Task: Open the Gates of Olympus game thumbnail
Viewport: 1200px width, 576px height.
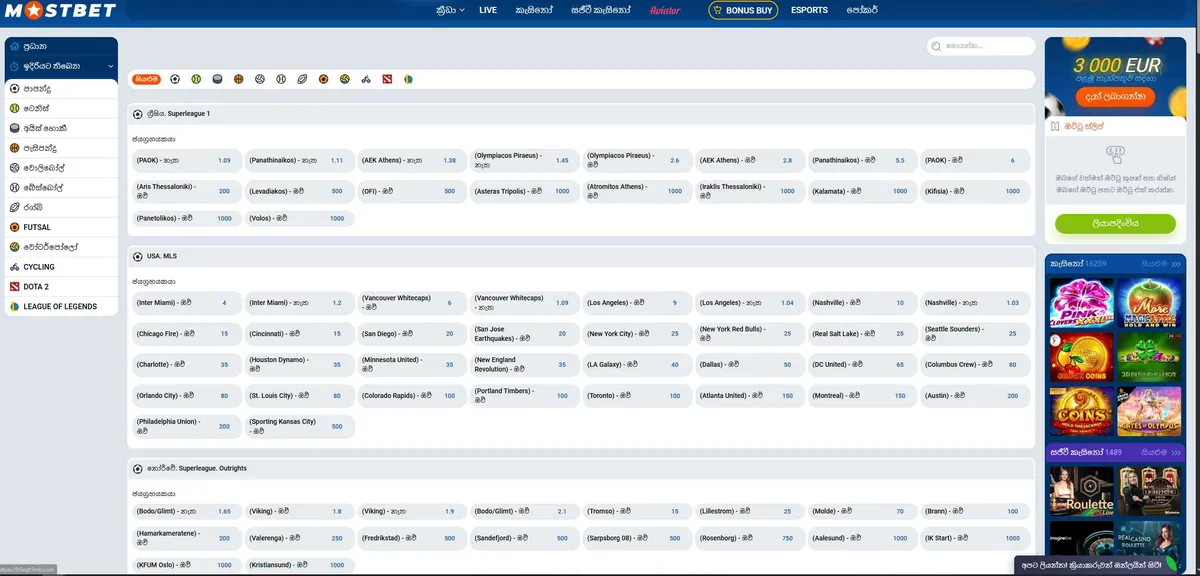Action: point(1147,412)
